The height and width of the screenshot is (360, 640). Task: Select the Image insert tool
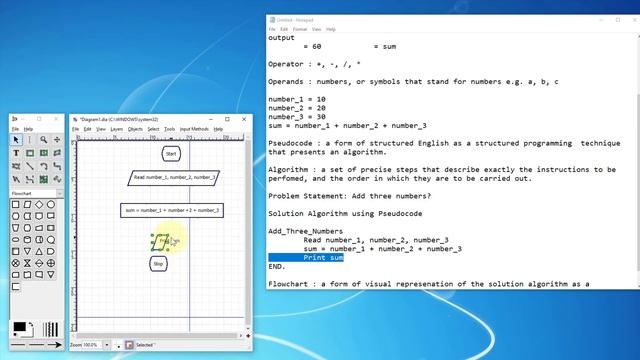[43, 179]
